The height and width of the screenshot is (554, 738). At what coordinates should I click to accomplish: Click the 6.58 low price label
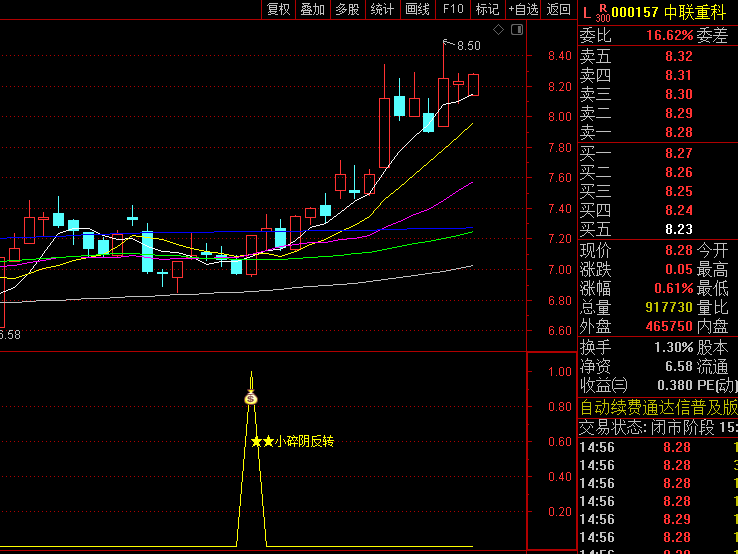coord(10,335)
